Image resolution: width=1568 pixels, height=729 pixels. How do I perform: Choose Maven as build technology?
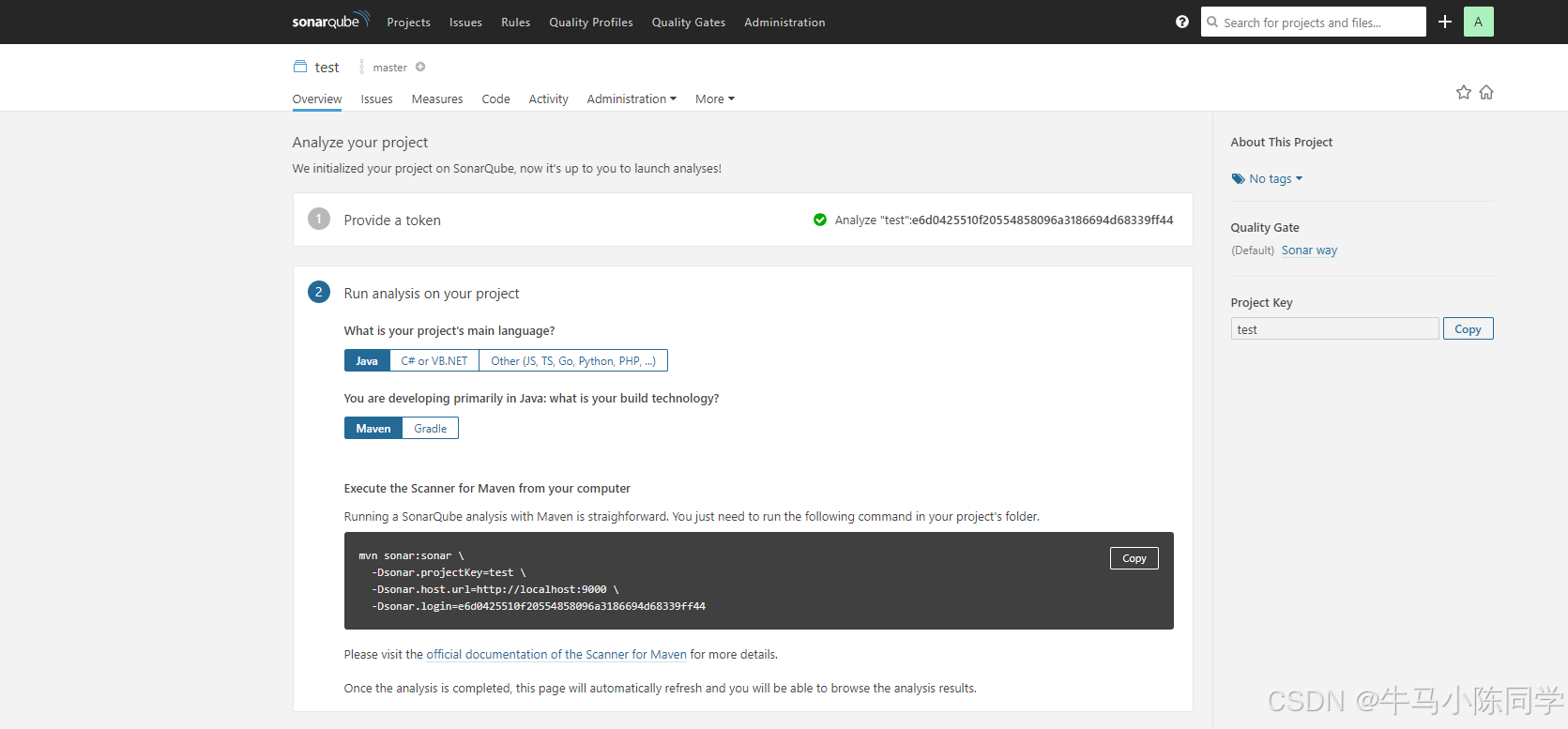pos(373,428)
